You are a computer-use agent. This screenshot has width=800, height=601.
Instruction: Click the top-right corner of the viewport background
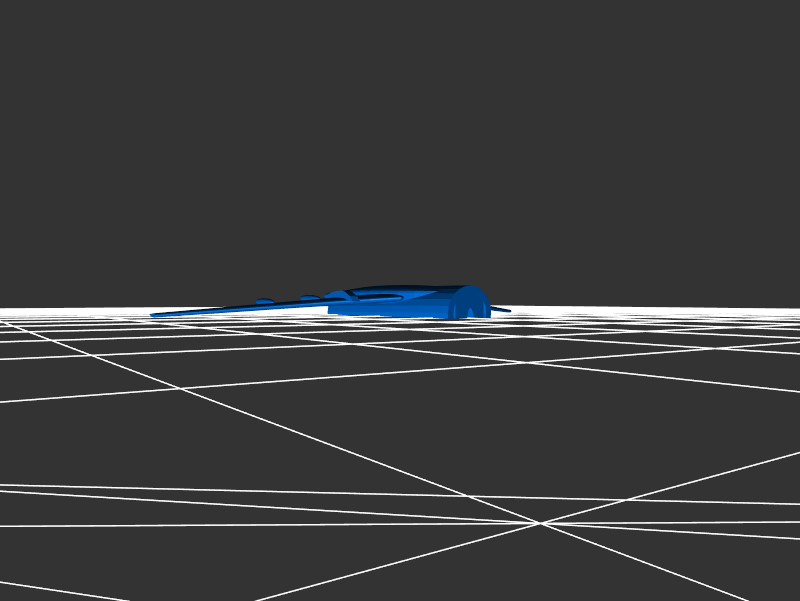tap(794, 5)
